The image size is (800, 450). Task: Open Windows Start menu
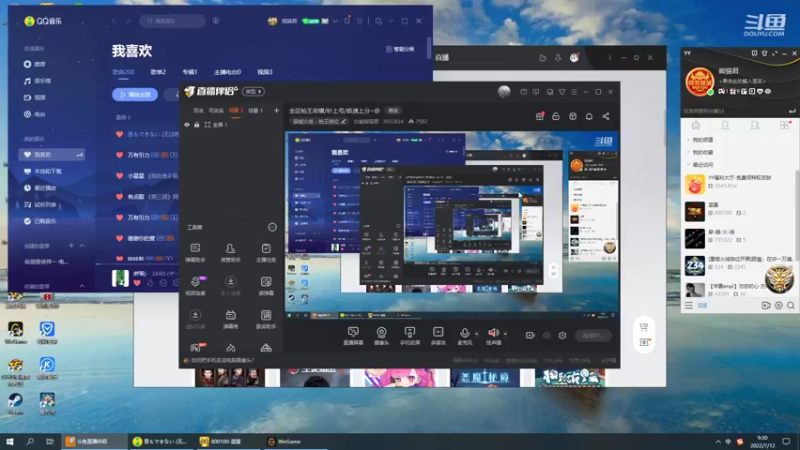click(10, 441)
